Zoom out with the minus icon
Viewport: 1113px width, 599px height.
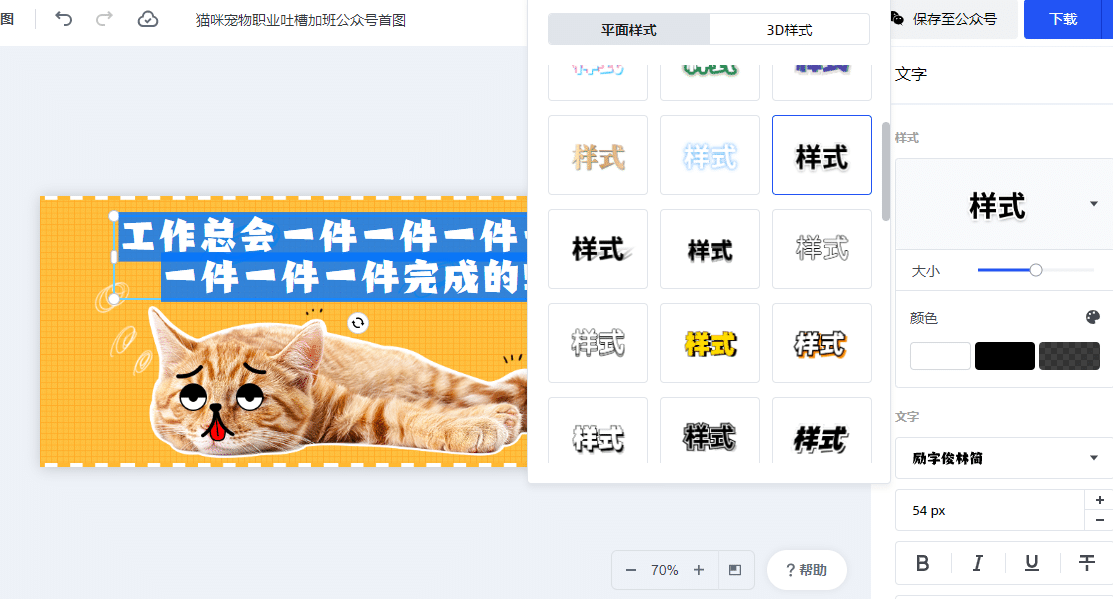tap(630, 570)
